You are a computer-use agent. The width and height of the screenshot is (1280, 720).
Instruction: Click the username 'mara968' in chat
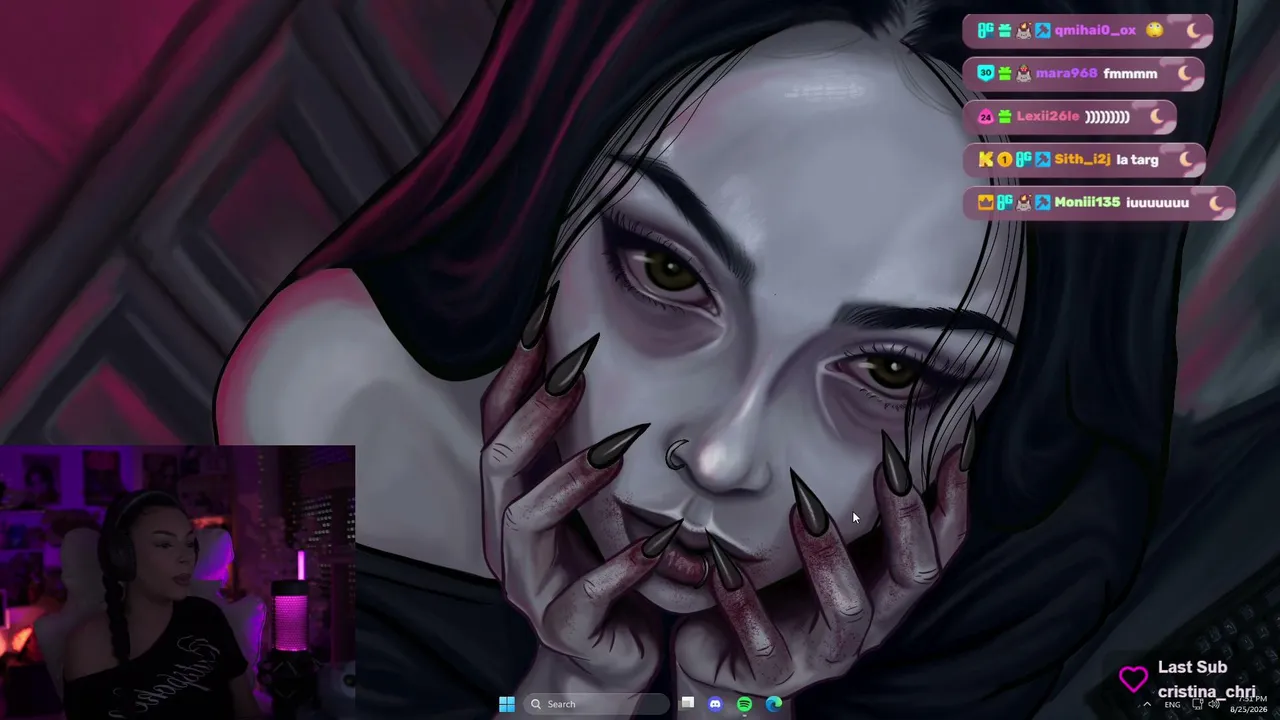pos(1066,73)
